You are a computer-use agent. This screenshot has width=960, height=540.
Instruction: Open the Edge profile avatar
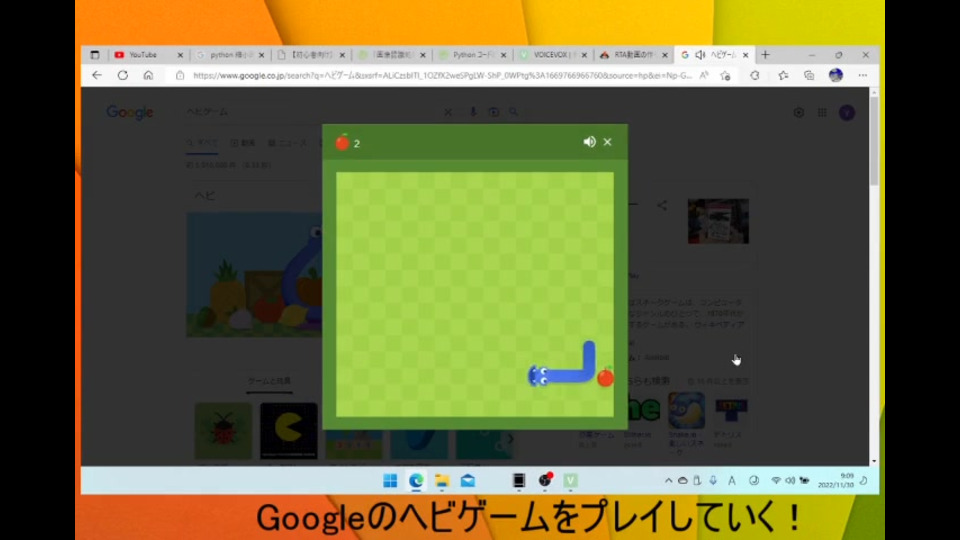tap(836, 75)
